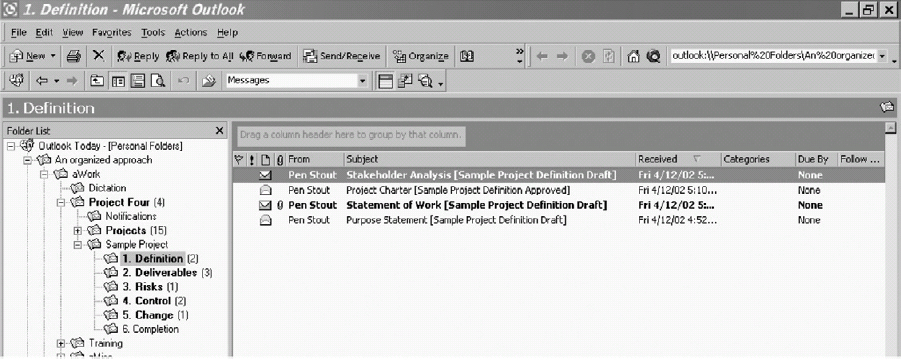Image resolution: width=901 pixels, height=360 pixels.
Task: Open the Address Book icon
Action: (467, 56)
